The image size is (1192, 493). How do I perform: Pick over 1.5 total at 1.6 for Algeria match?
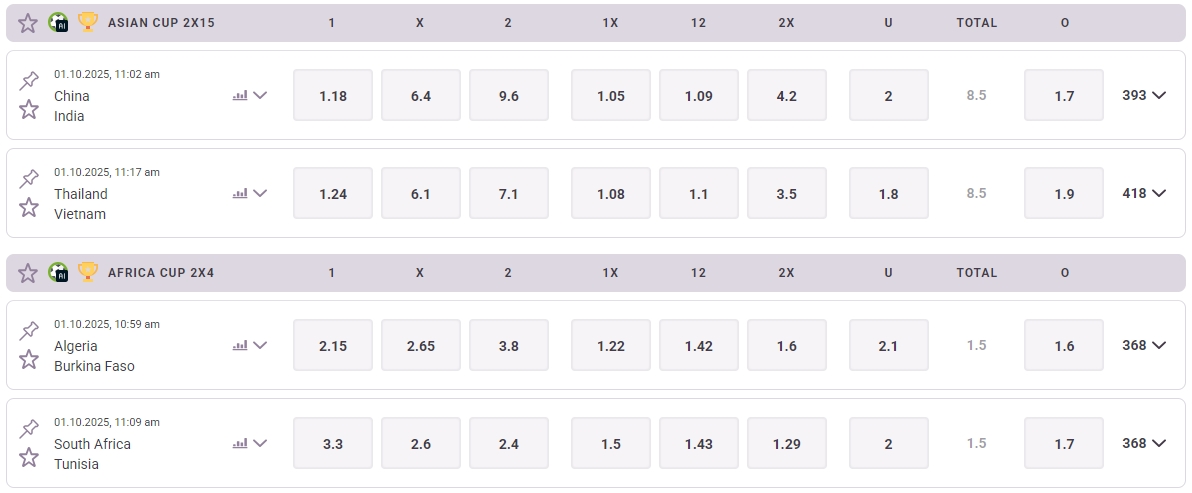(x=1064, y=346)
